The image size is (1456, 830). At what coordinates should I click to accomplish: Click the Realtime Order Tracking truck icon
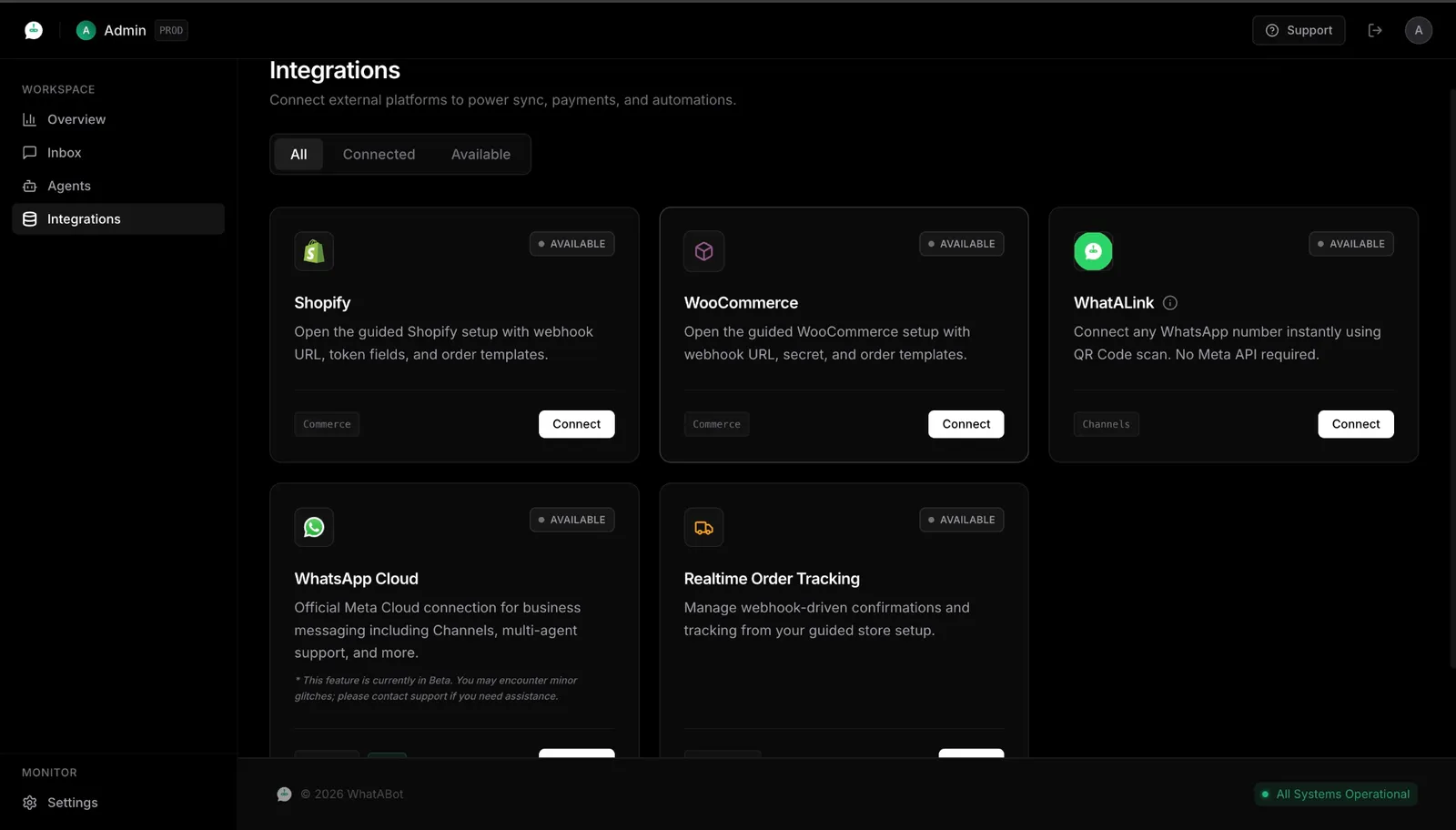pyautogui.click(x=703, y=528)
